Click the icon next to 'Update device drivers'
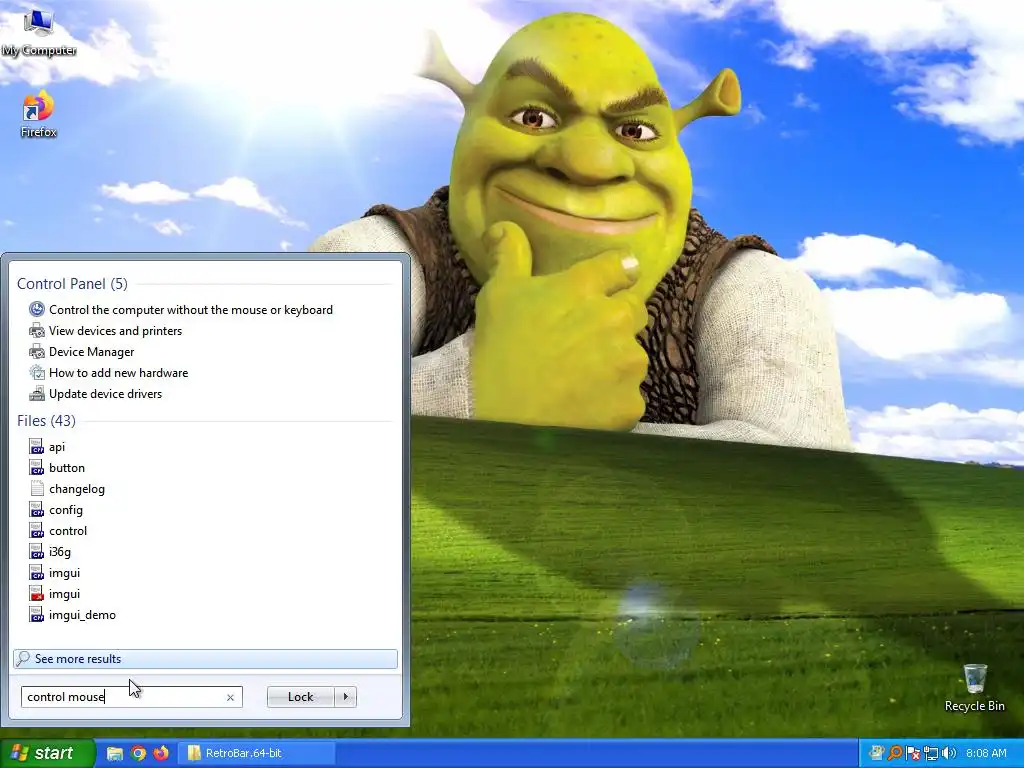The height and width of the screenshot is (768, 1024). click(x=37, y=393)
